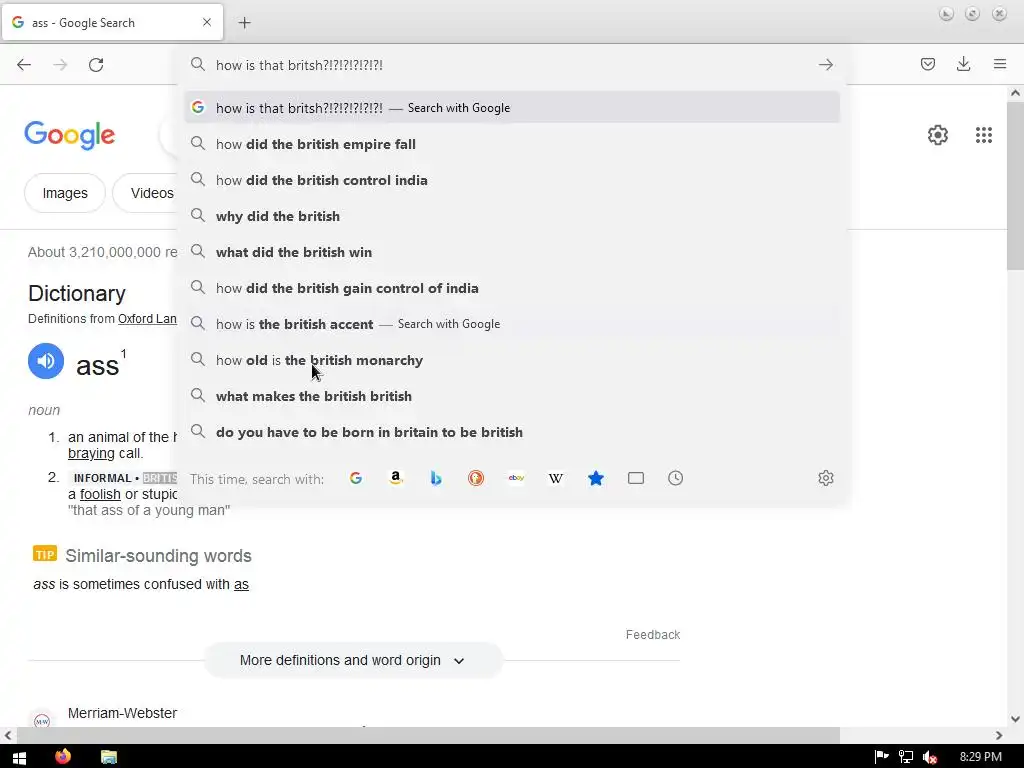
Task: Choose suggestion 'how did the british control india'
Action: pyautogui.click(x=512, y=180)
